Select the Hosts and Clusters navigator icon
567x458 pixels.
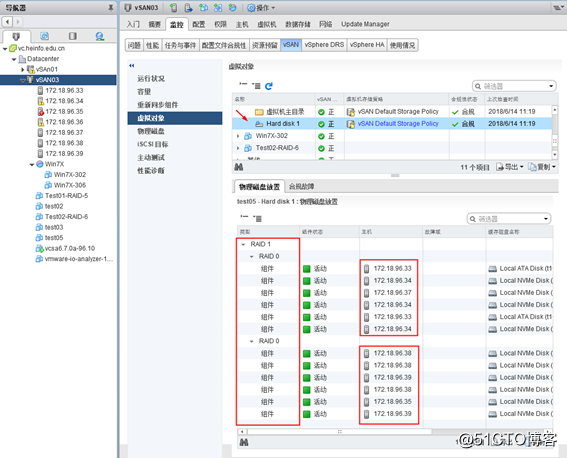[x=16, y=36]
